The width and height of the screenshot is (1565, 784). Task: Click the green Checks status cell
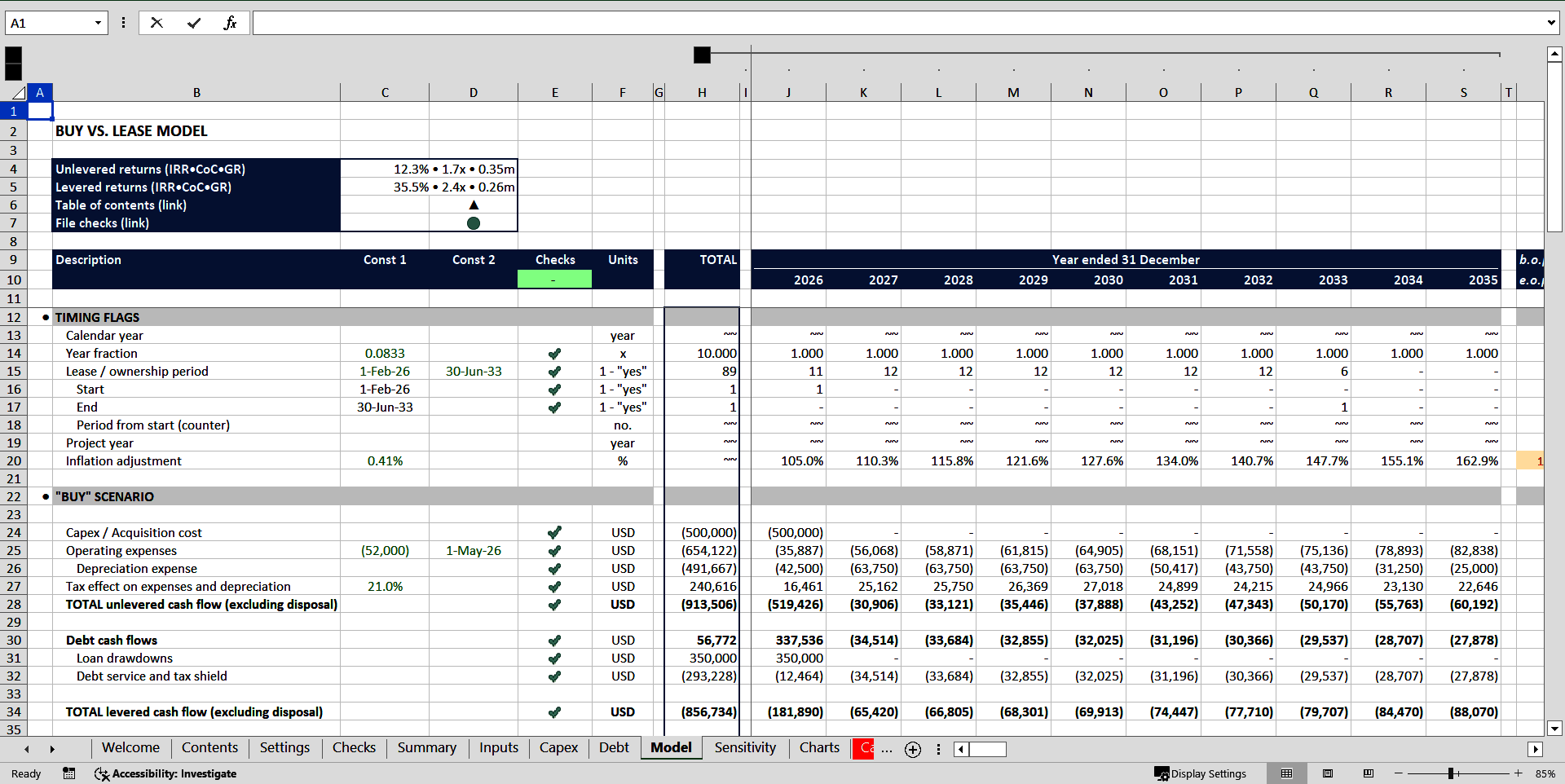554,280
